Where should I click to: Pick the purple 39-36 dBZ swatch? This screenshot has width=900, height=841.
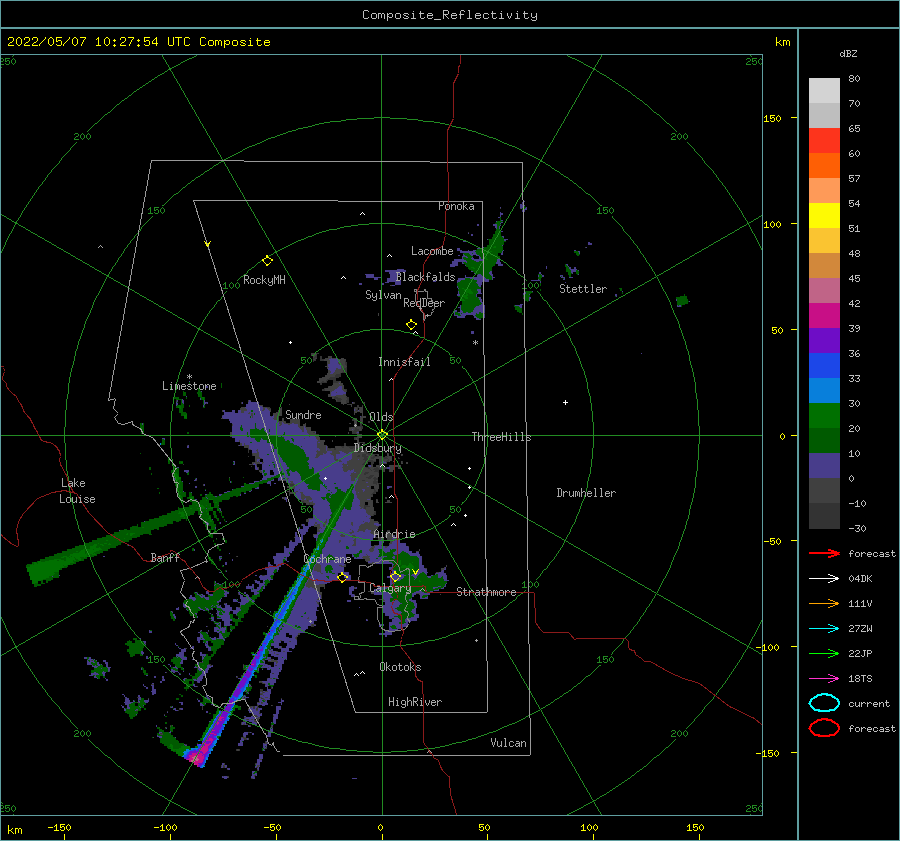pyautogui.click(x=824, y=340)
